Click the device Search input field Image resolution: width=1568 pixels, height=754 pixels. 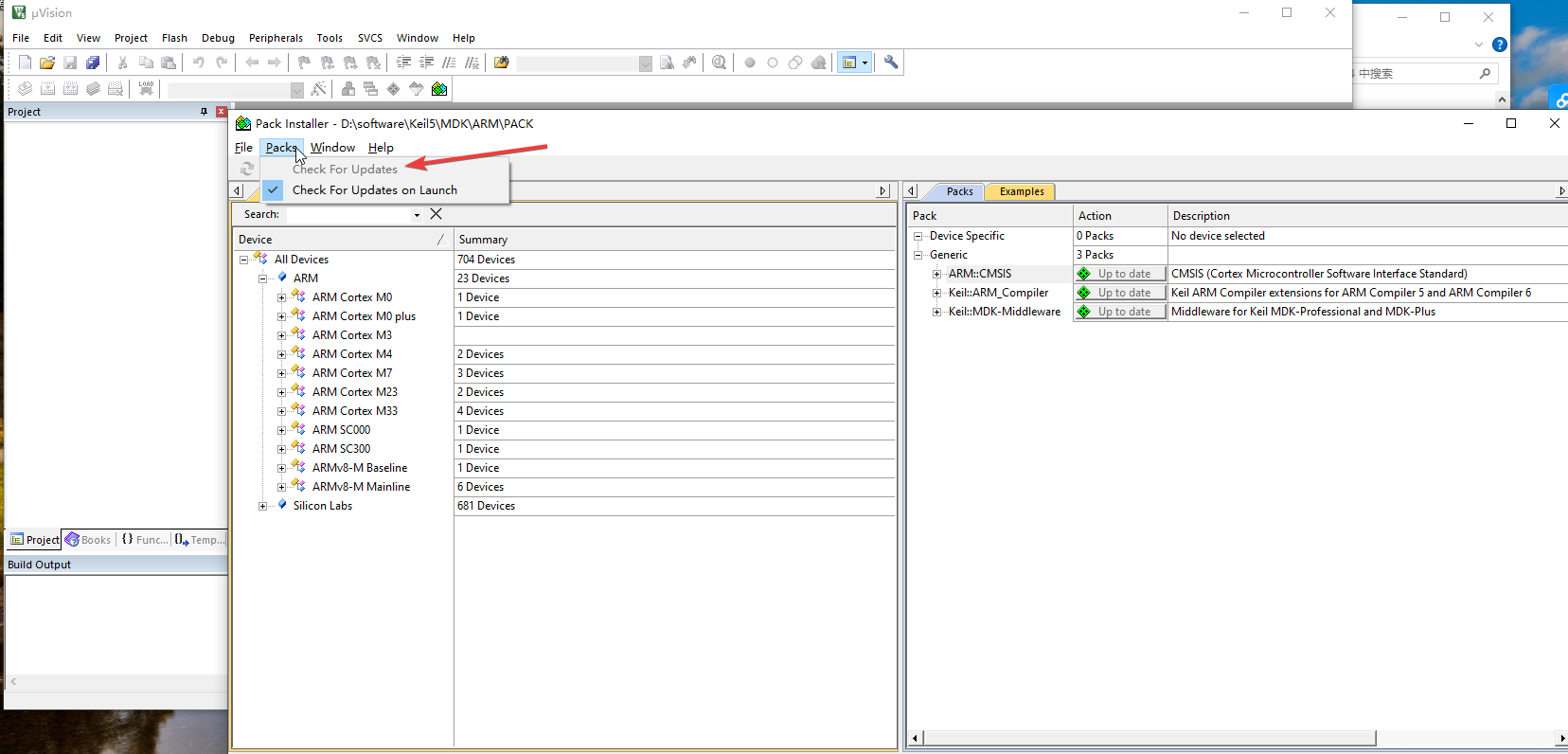pos(348,215)
